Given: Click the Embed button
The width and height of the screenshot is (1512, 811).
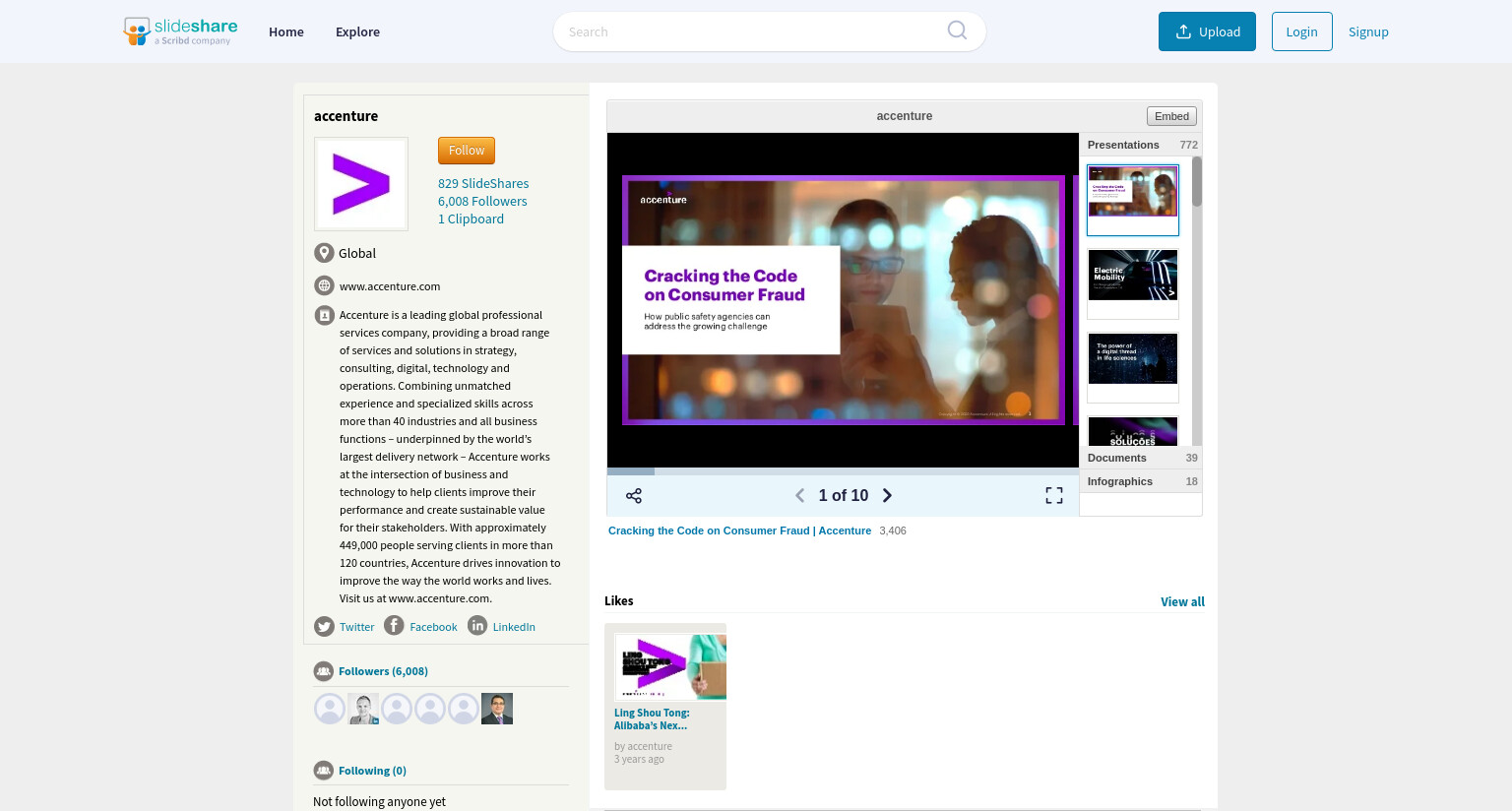Looking at the screenshot, I should 1171,116.
